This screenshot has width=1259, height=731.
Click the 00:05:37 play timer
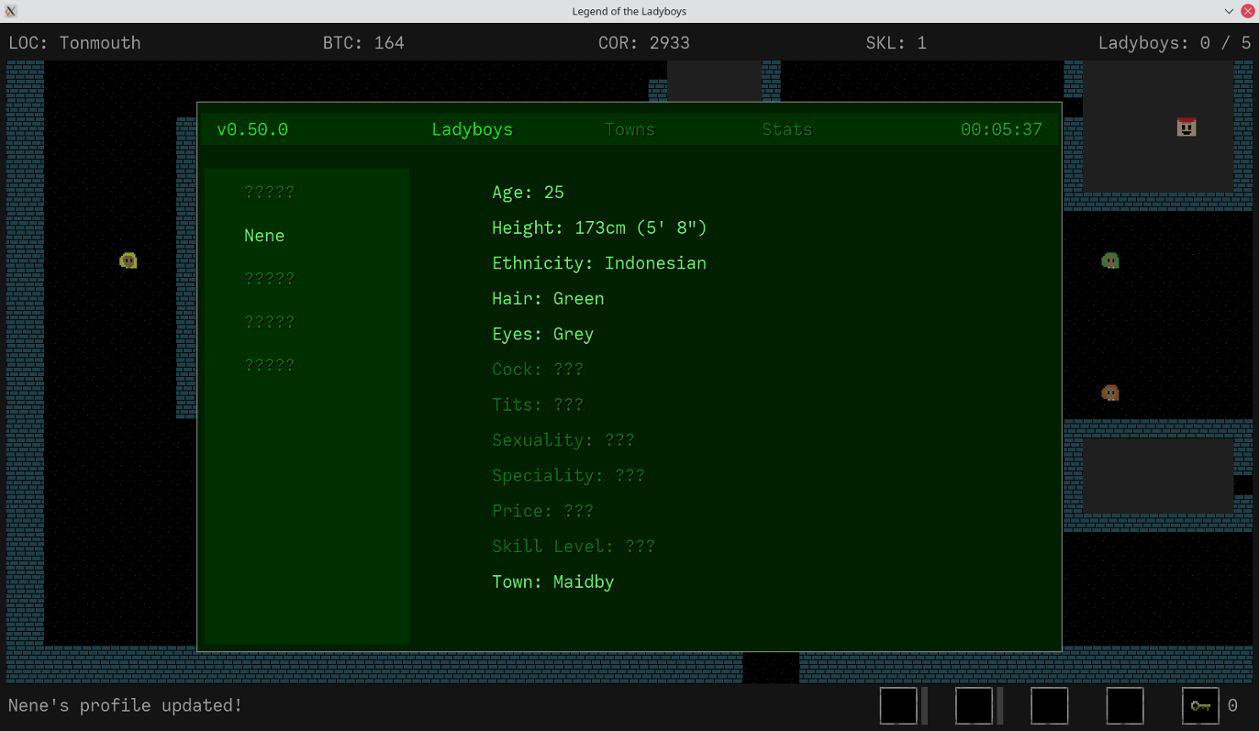[1001, 130]
